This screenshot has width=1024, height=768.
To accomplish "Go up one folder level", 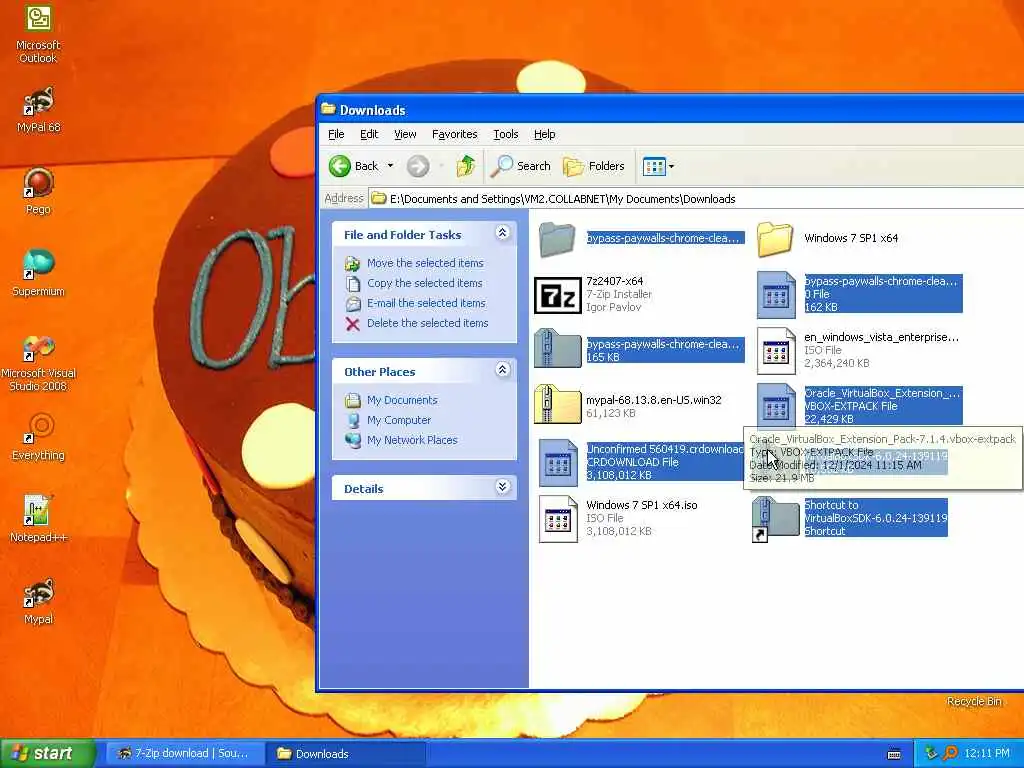I will click(x=466, y=166).
